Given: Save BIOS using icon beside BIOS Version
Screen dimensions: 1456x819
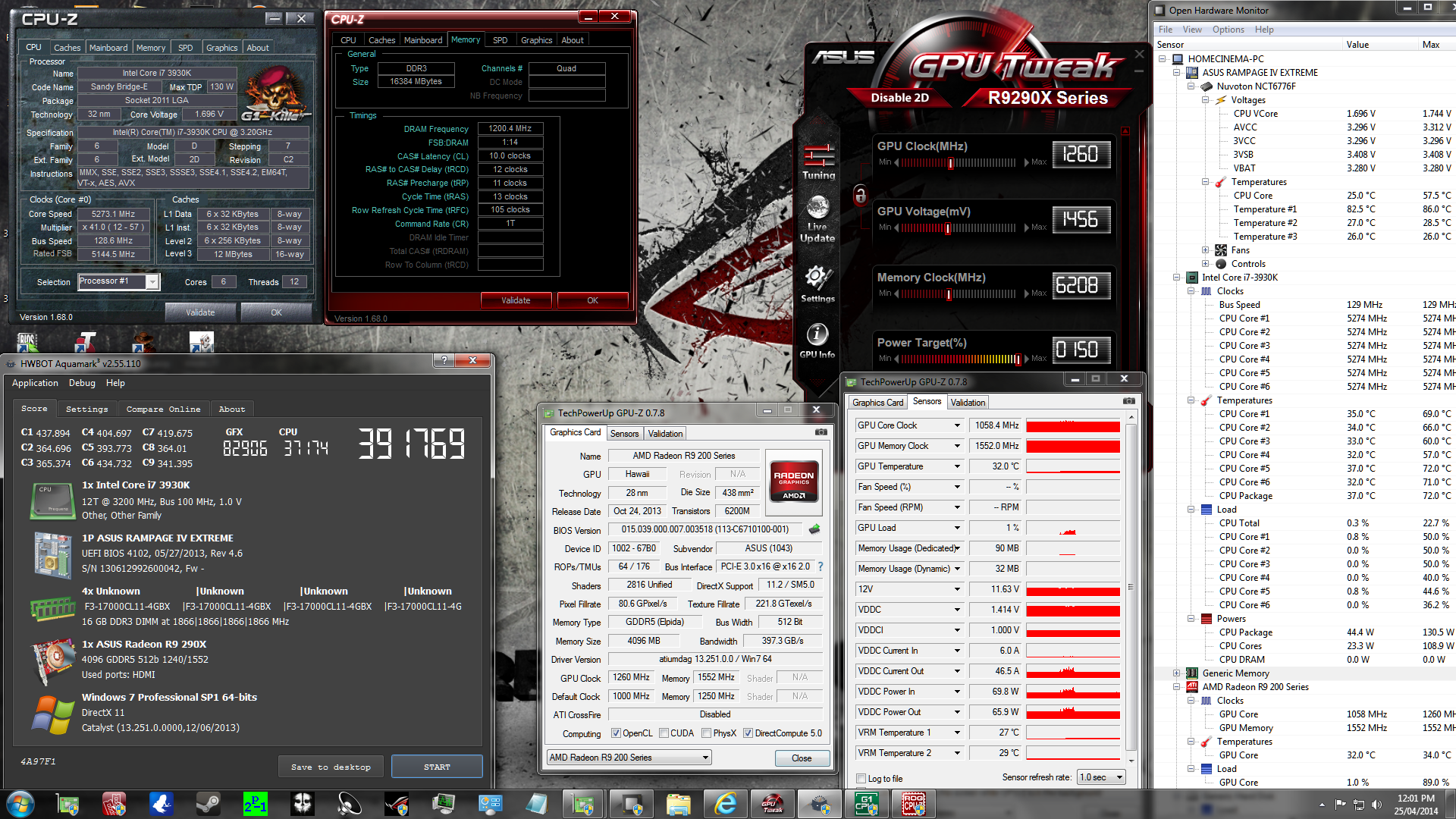Looking at the screenshot, I should (x=814, y=529).
